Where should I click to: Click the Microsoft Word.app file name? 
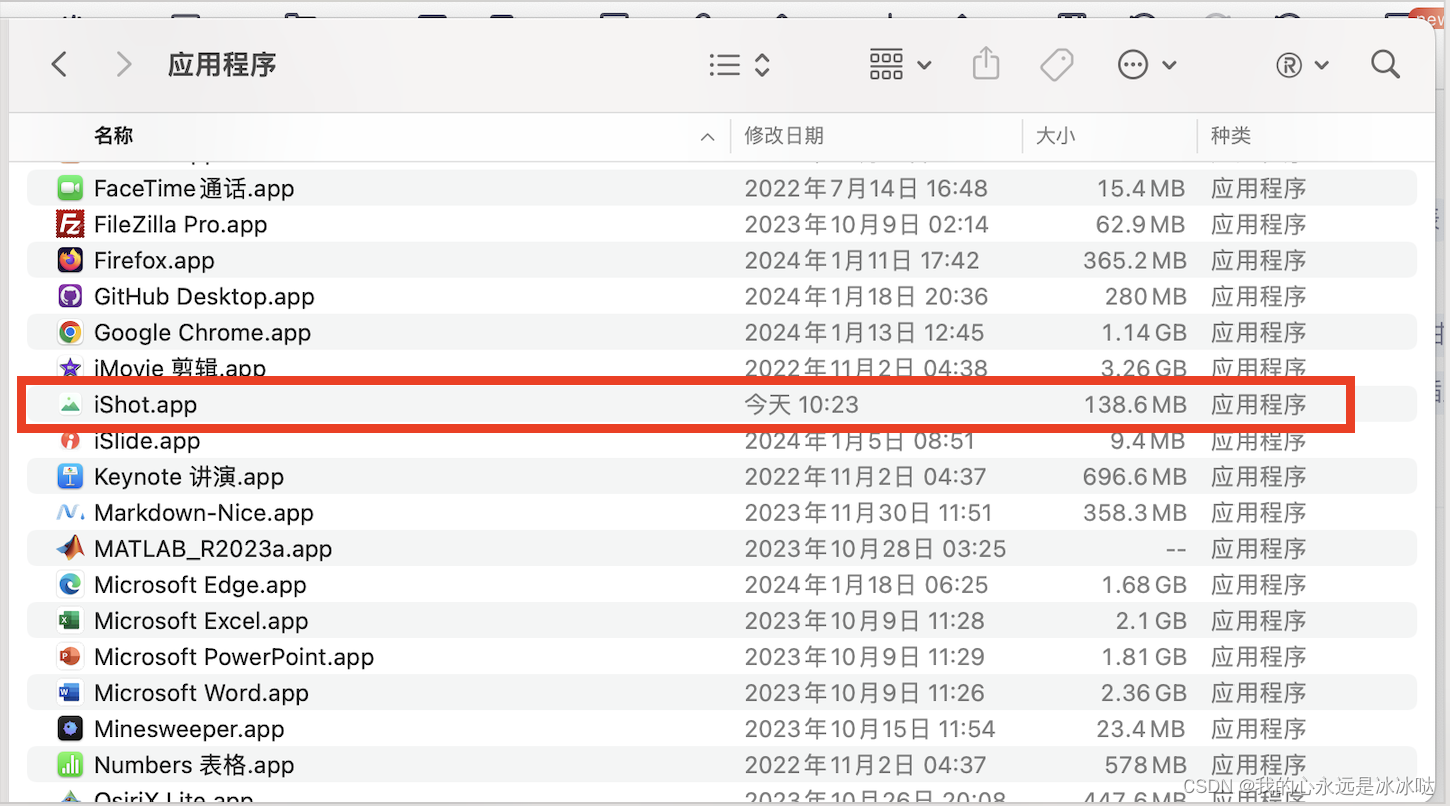click(201, 692)
